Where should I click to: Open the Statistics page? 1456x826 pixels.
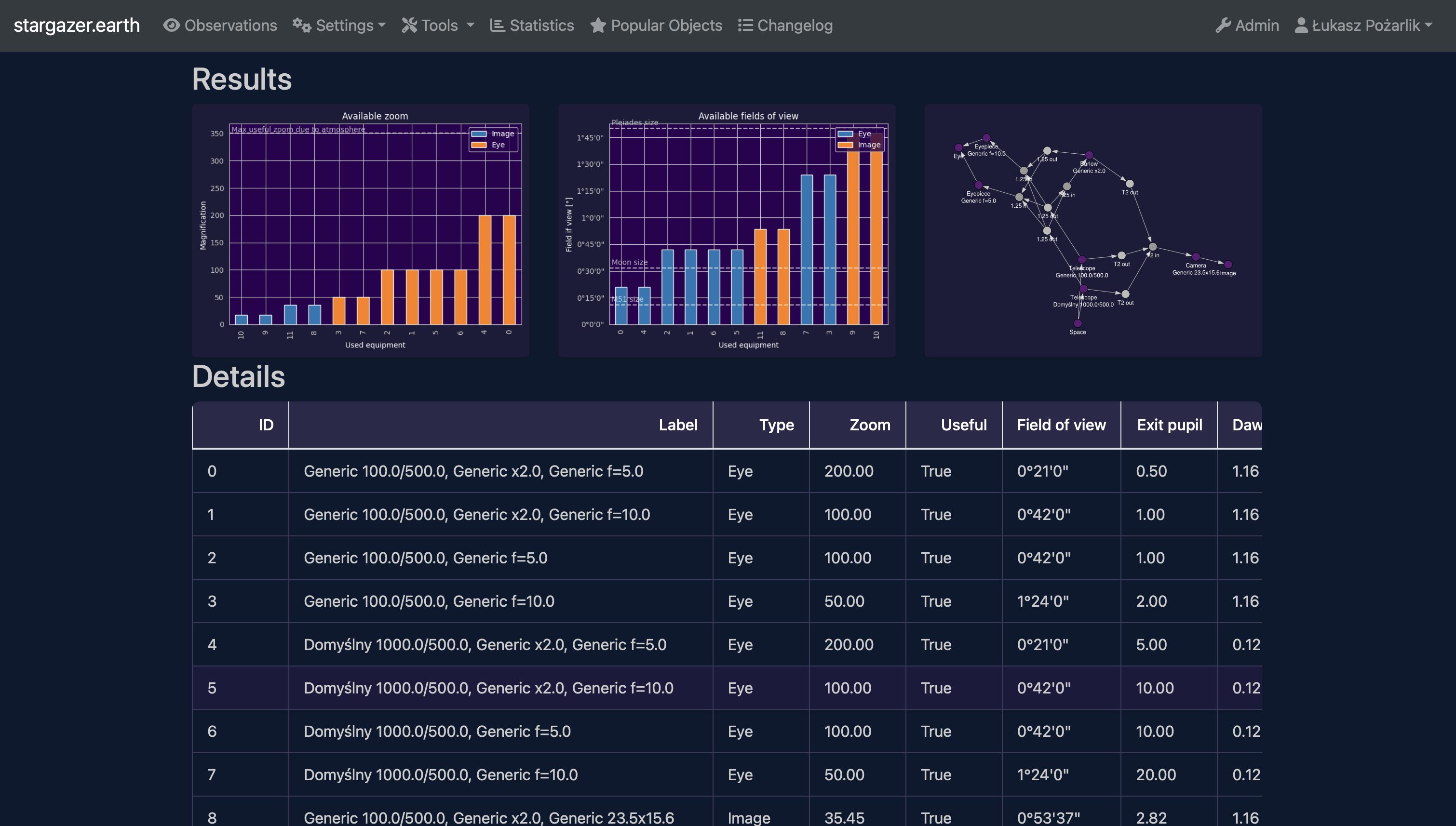point(541,26)
